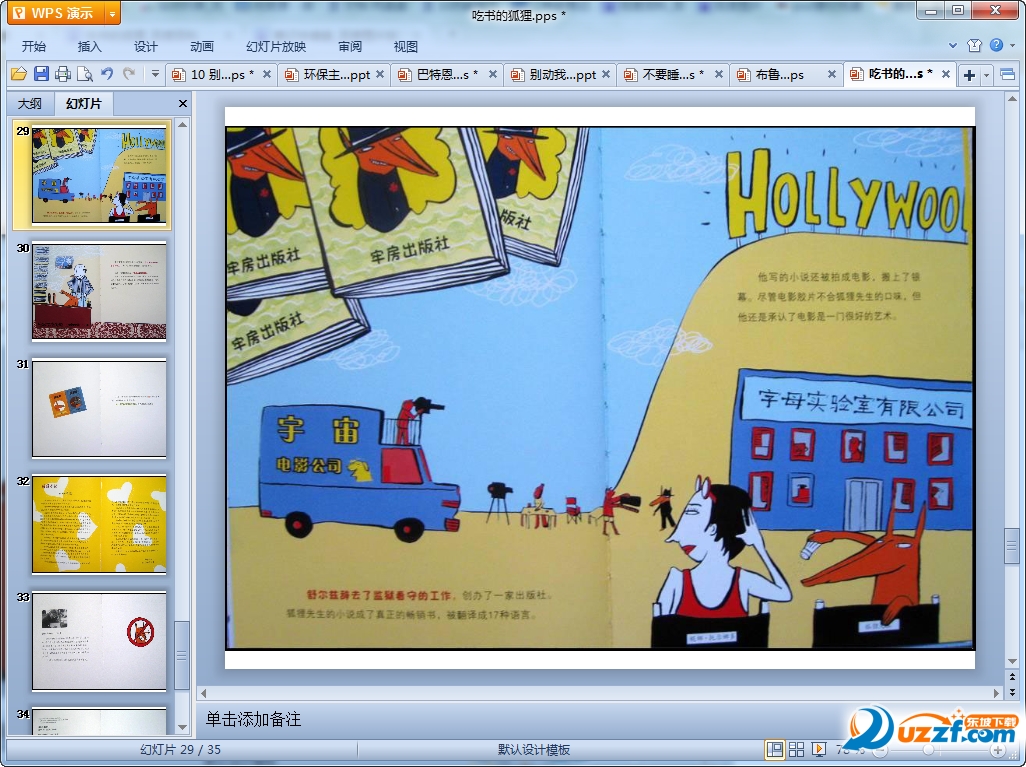Select slide 29 thumbnail

(99, 175)
